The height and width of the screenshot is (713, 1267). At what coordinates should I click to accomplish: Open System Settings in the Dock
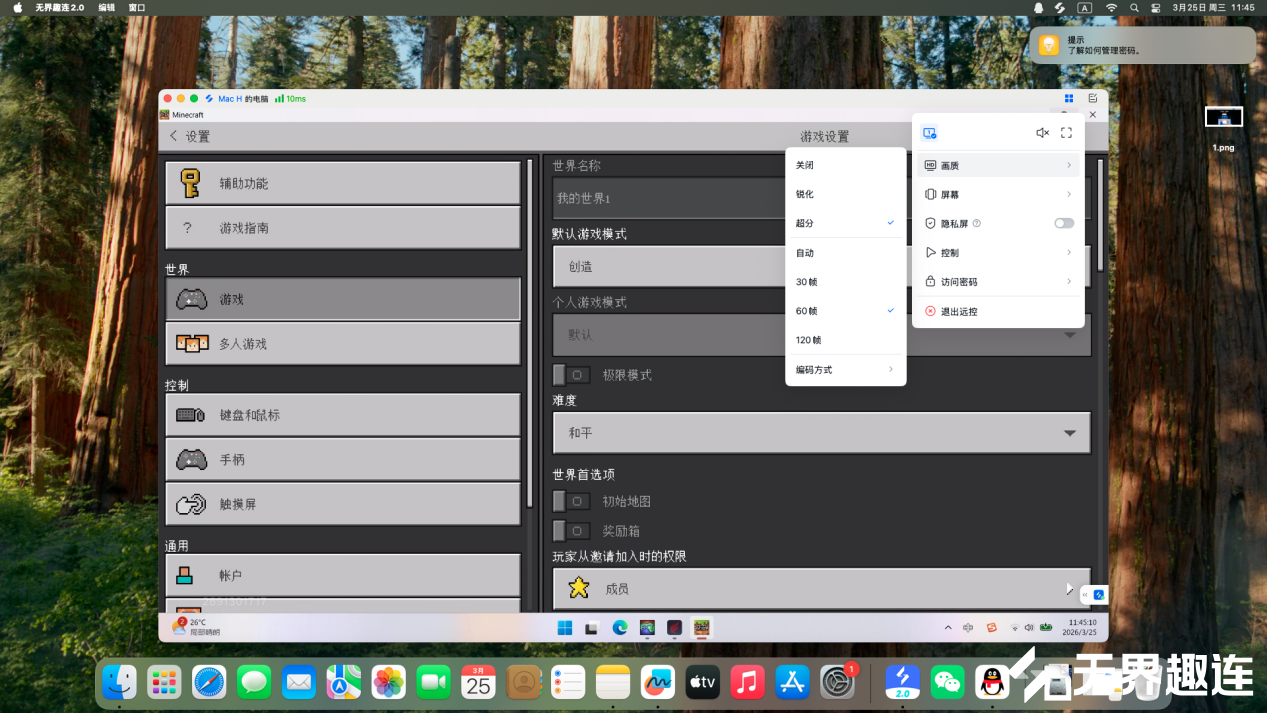click(x=837, y=682)
